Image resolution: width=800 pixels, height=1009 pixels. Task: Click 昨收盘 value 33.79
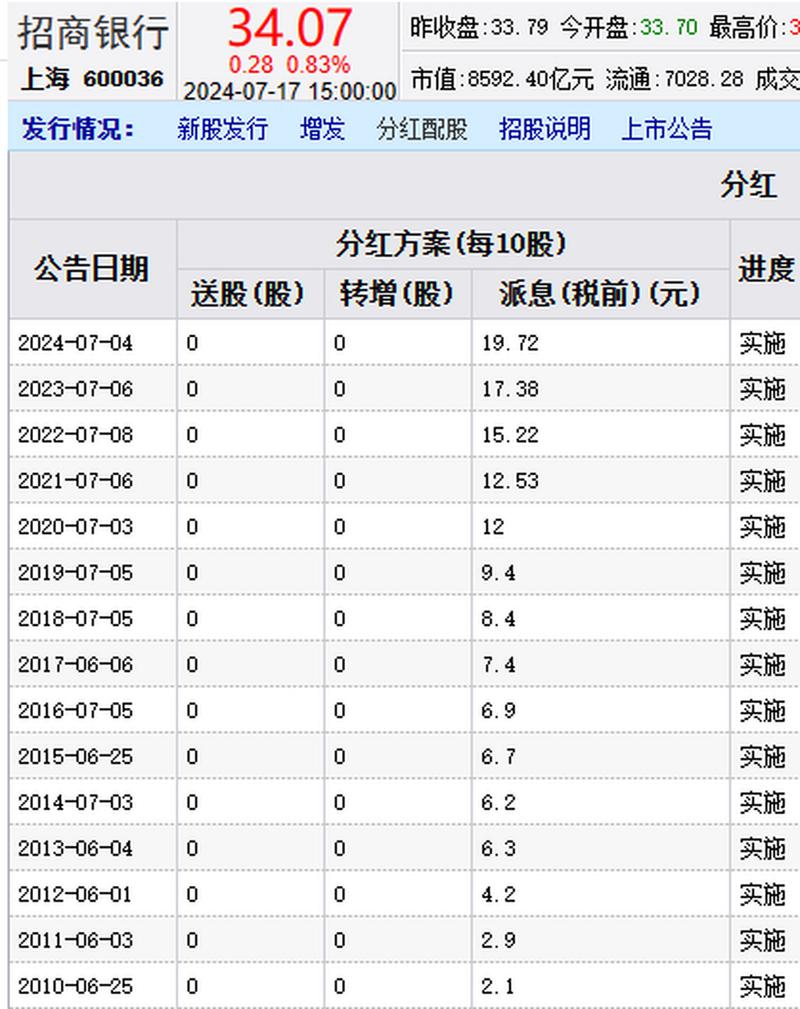[519, 27]
